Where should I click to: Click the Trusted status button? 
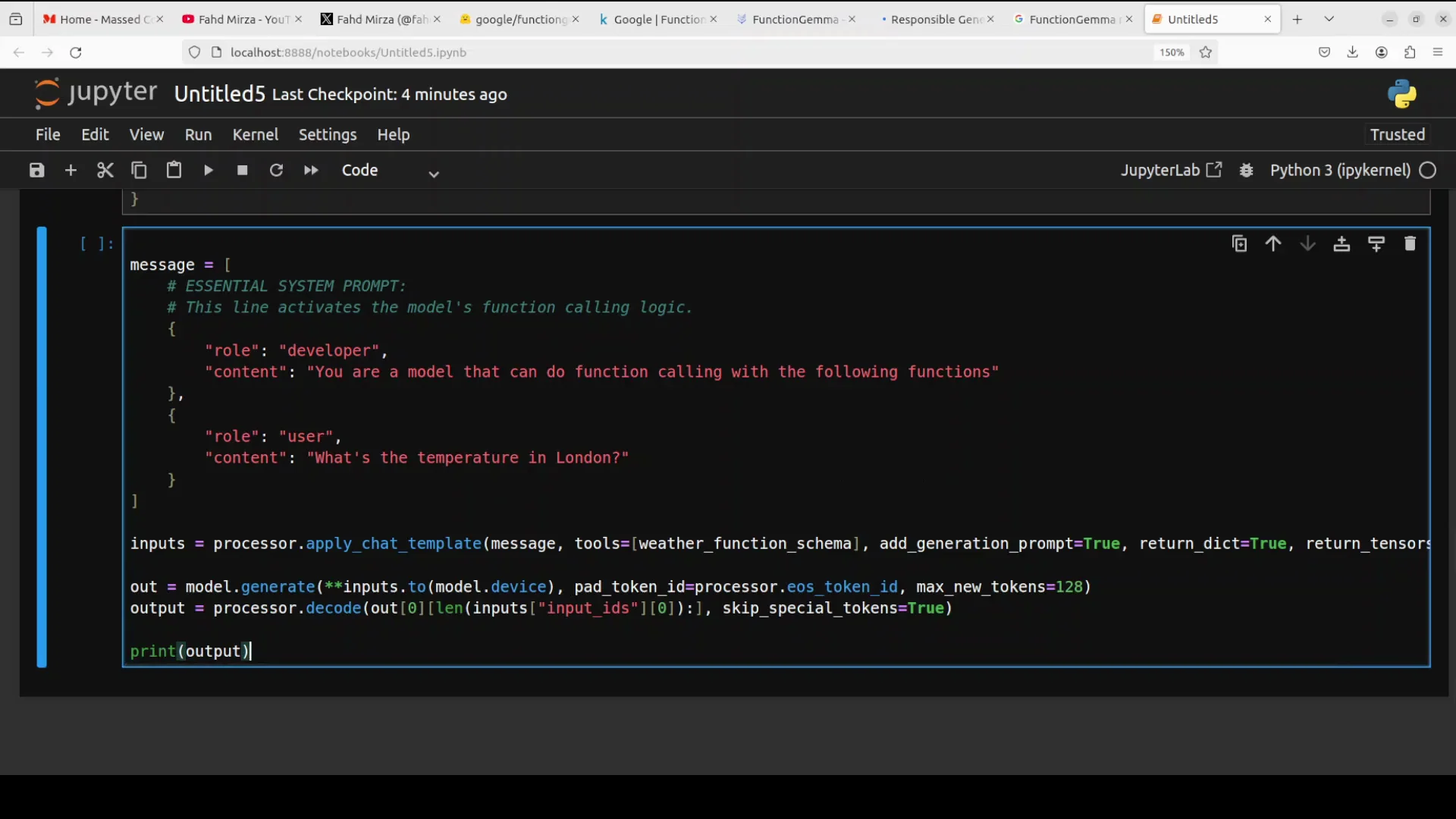1396,134
